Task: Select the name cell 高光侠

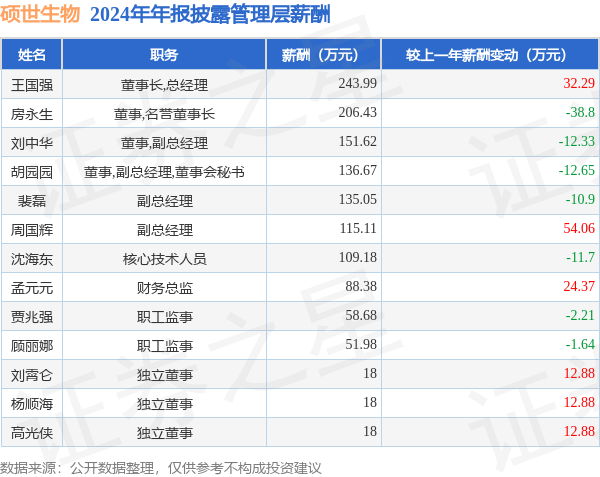Action: [x=32, y=434]
